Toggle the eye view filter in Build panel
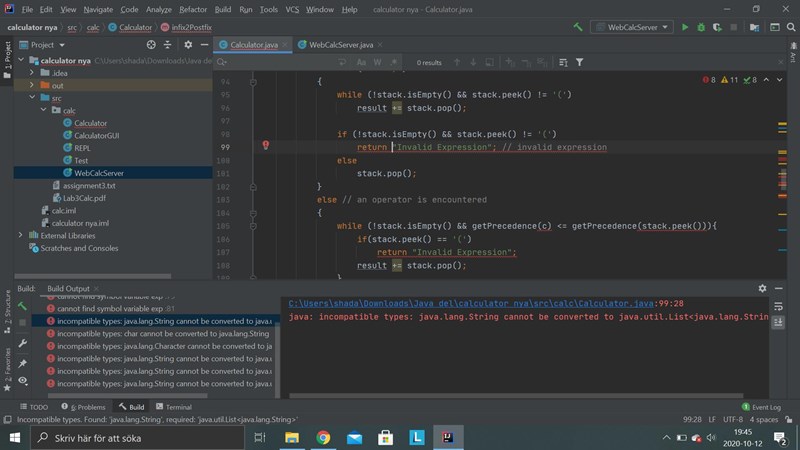The image size is (800, 450). (x=23, y=382)
